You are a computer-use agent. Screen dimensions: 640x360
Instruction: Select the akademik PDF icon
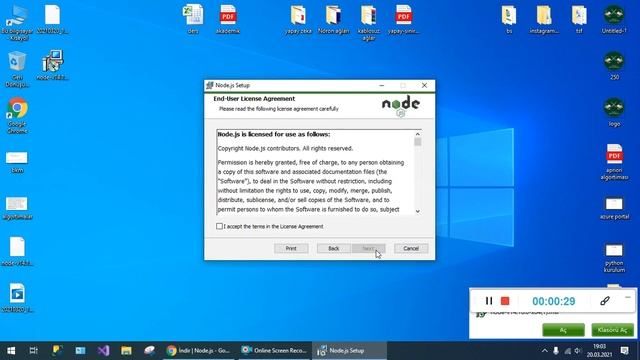click(x=228, y=19)
